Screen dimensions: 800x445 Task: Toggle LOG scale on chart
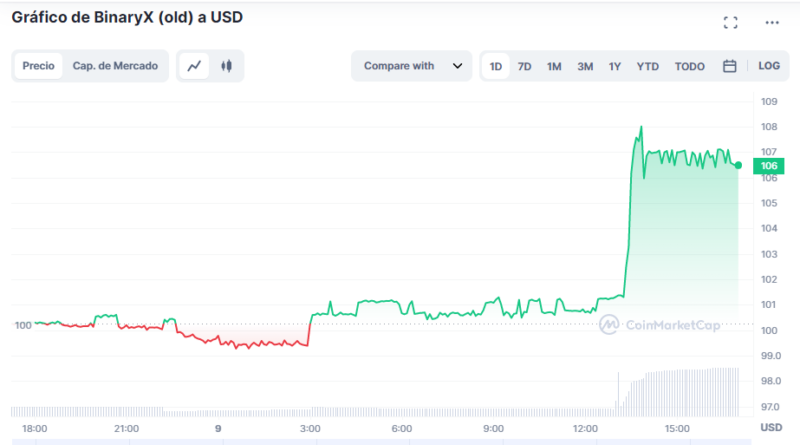(x=768, y=66)
